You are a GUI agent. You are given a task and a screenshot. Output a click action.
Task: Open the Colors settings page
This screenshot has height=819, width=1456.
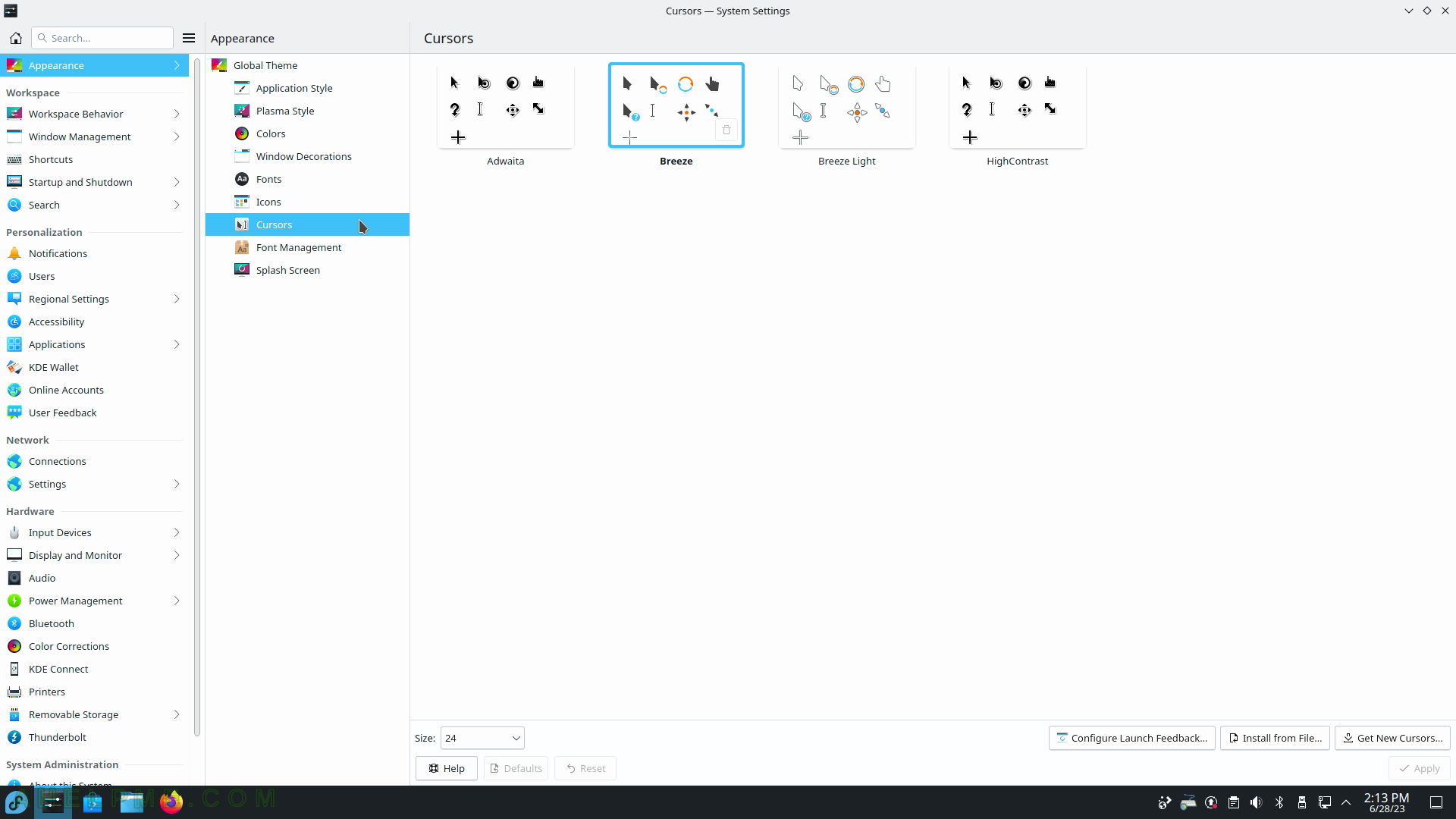point(307,133)
